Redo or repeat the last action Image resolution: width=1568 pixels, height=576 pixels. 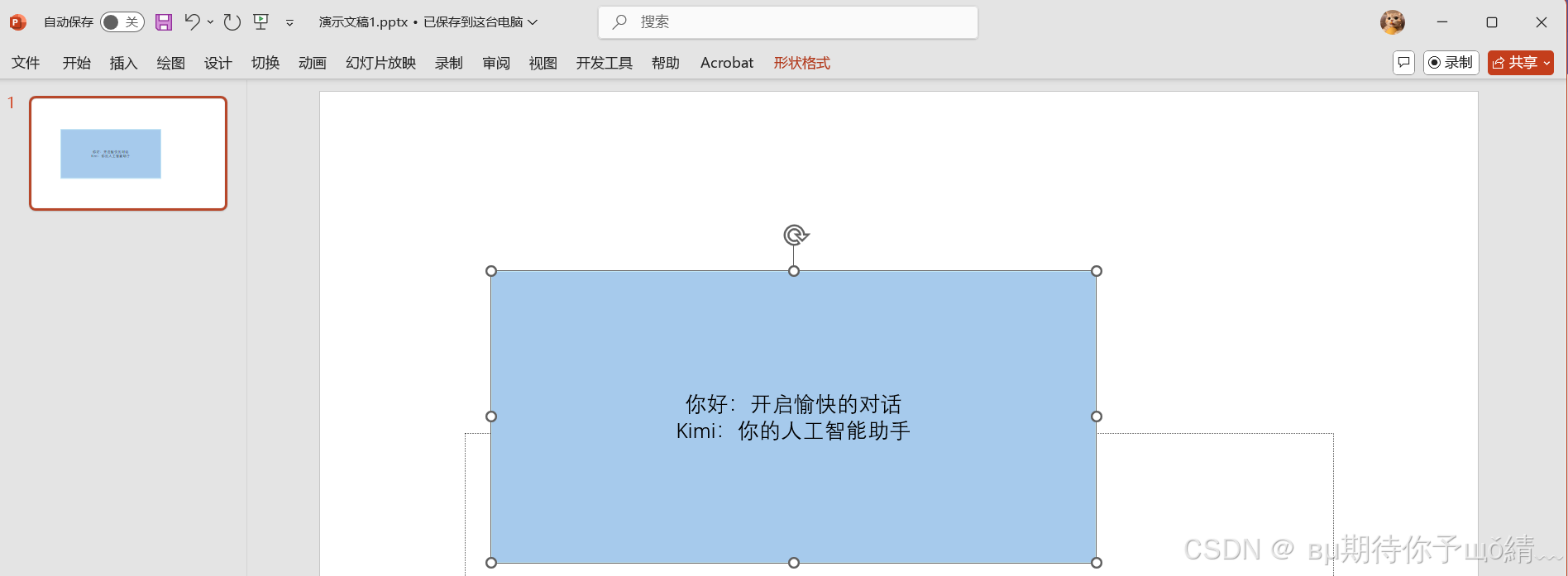tap(232, 22)
